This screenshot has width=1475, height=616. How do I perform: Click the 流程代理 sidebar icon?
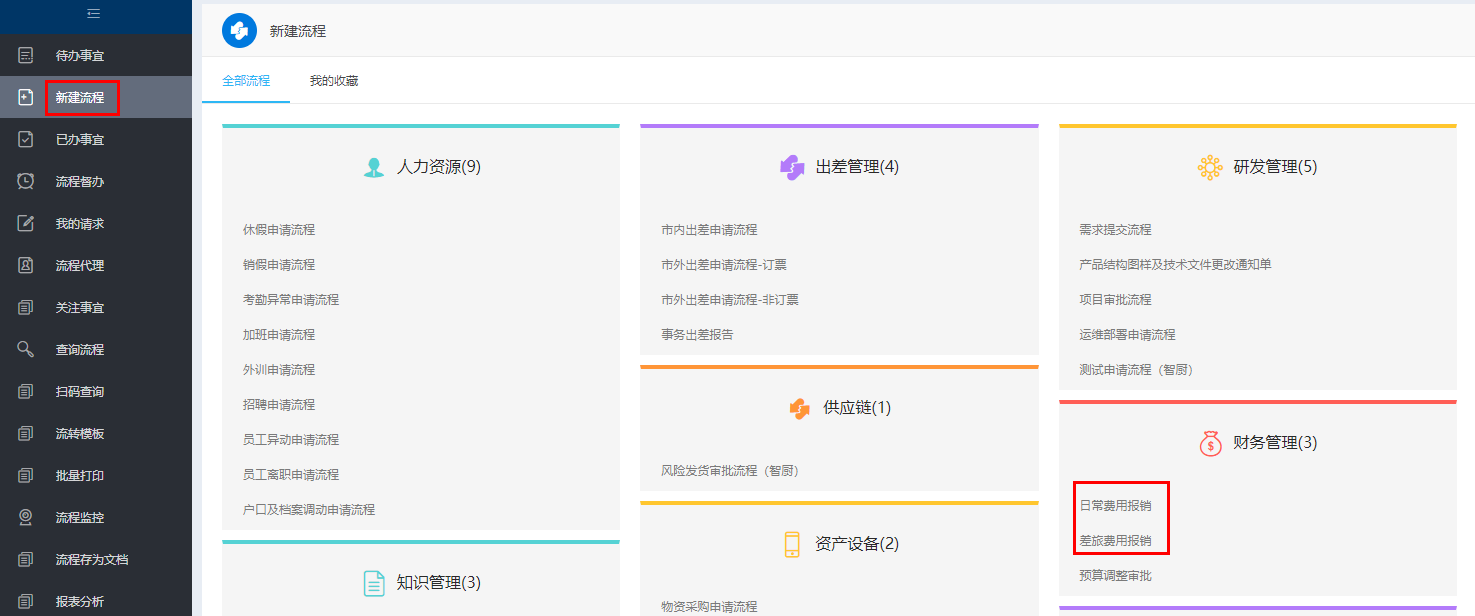click(26, 266)
